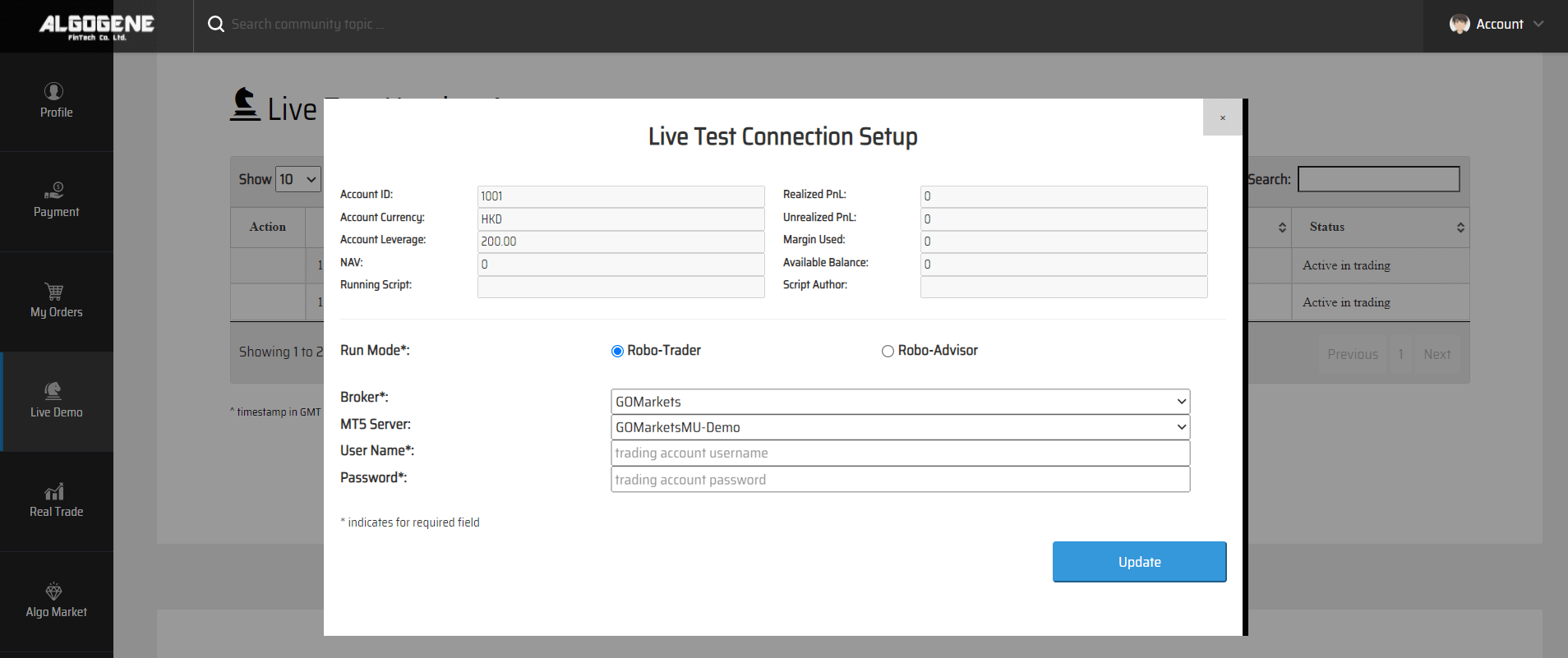Click the User Name input field
This screenshot has height=658, width=1568.
coord(901,453)
